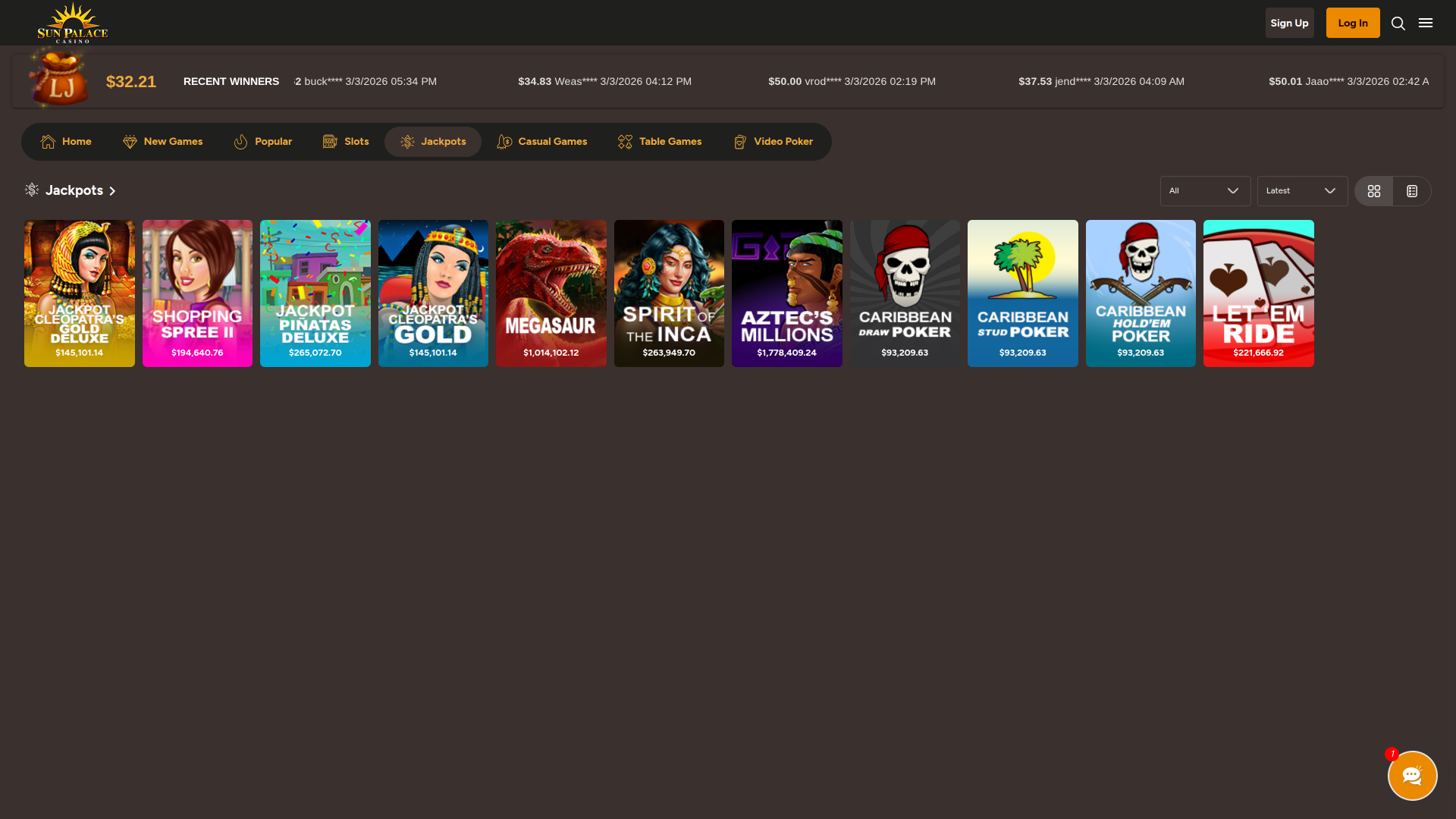
Task: Go to the Slots category tab
Action: click(x=346, y=142)
